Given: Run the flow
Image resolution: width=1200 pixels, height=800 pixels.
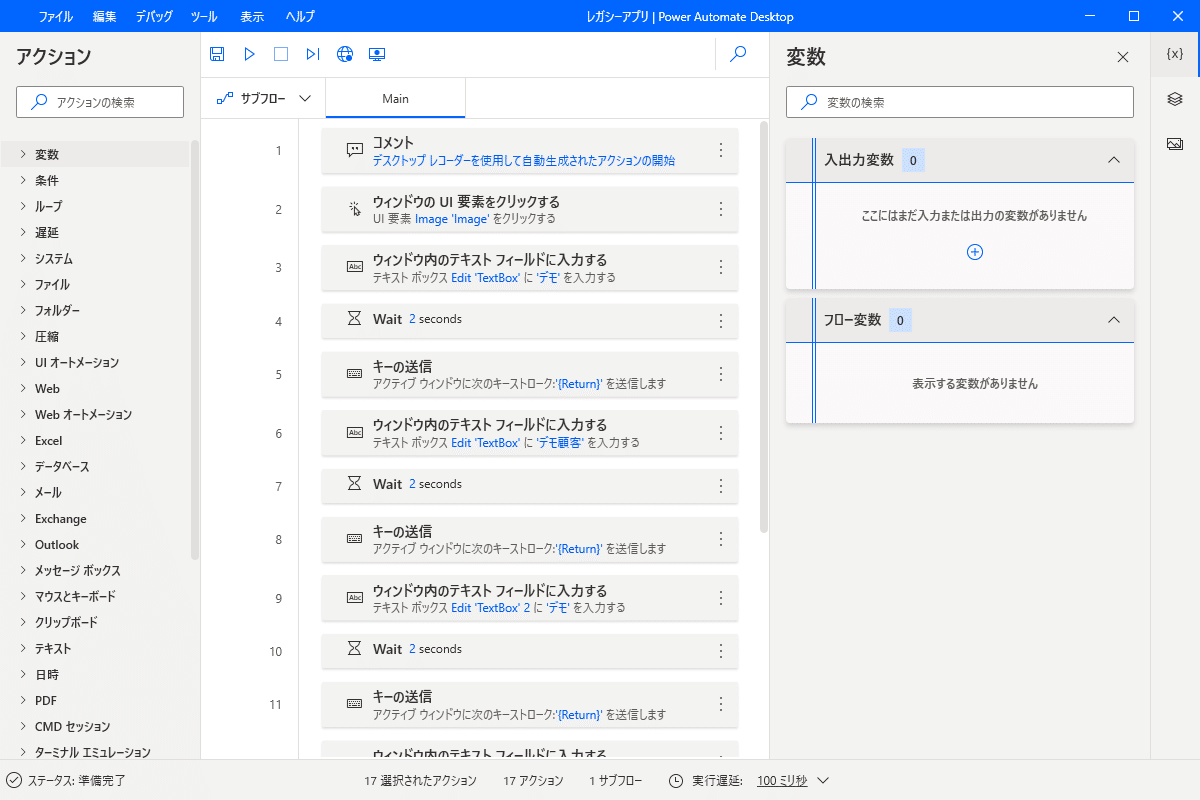Looking at the screenshot, I should [248, 54].
